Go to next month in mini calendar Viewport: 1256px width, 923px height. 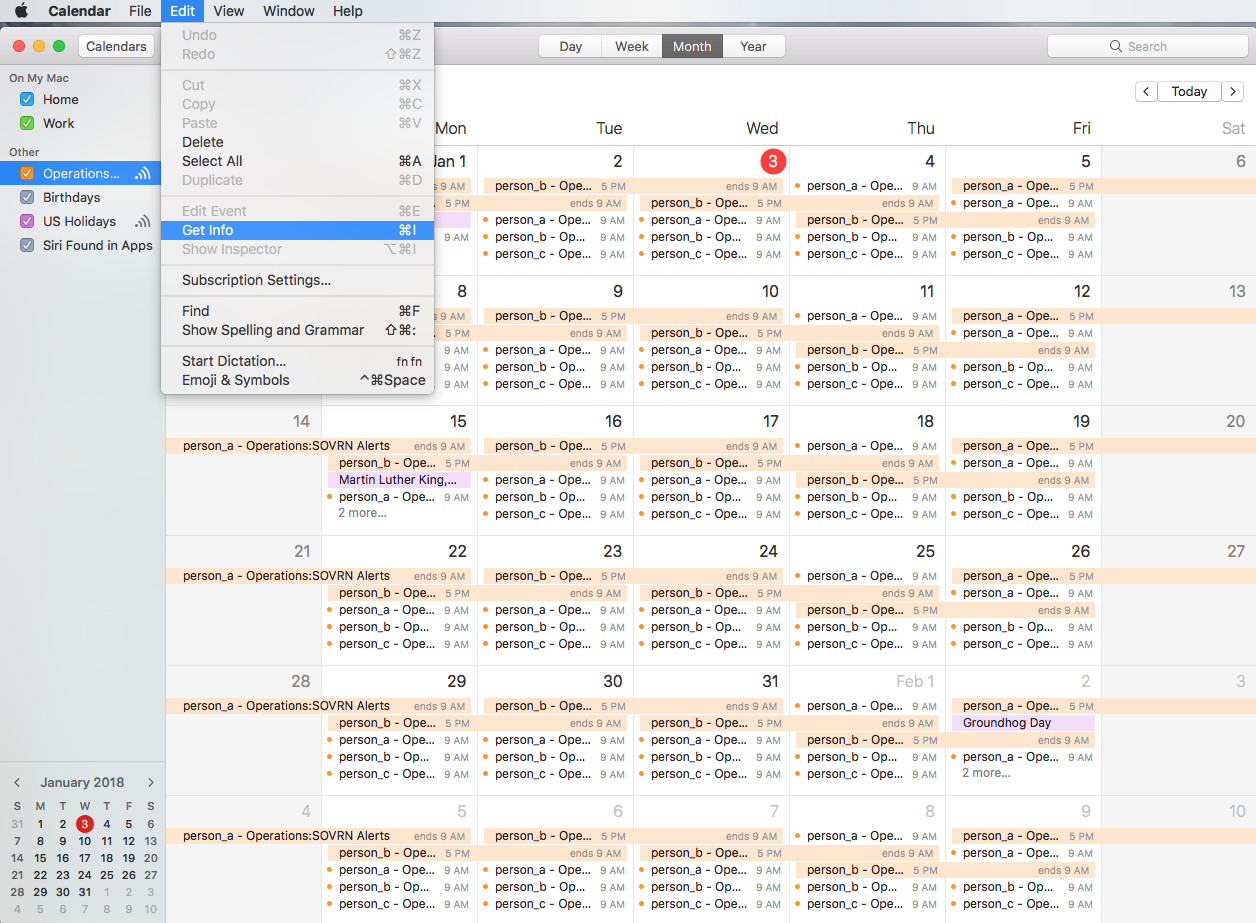tap(151, 783)
